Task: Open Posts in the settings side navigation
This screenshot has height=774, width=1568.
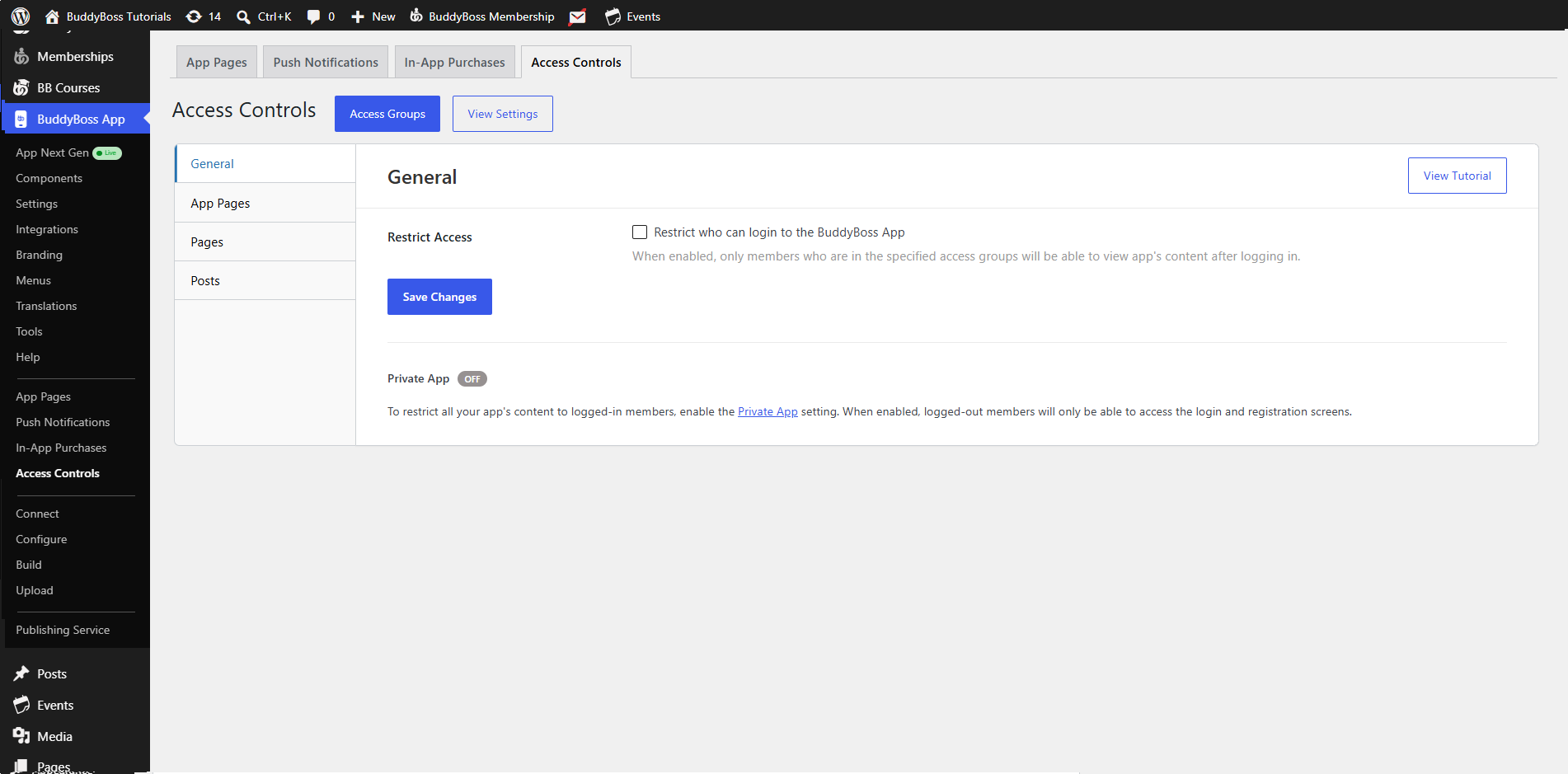Action: (265, 280)
